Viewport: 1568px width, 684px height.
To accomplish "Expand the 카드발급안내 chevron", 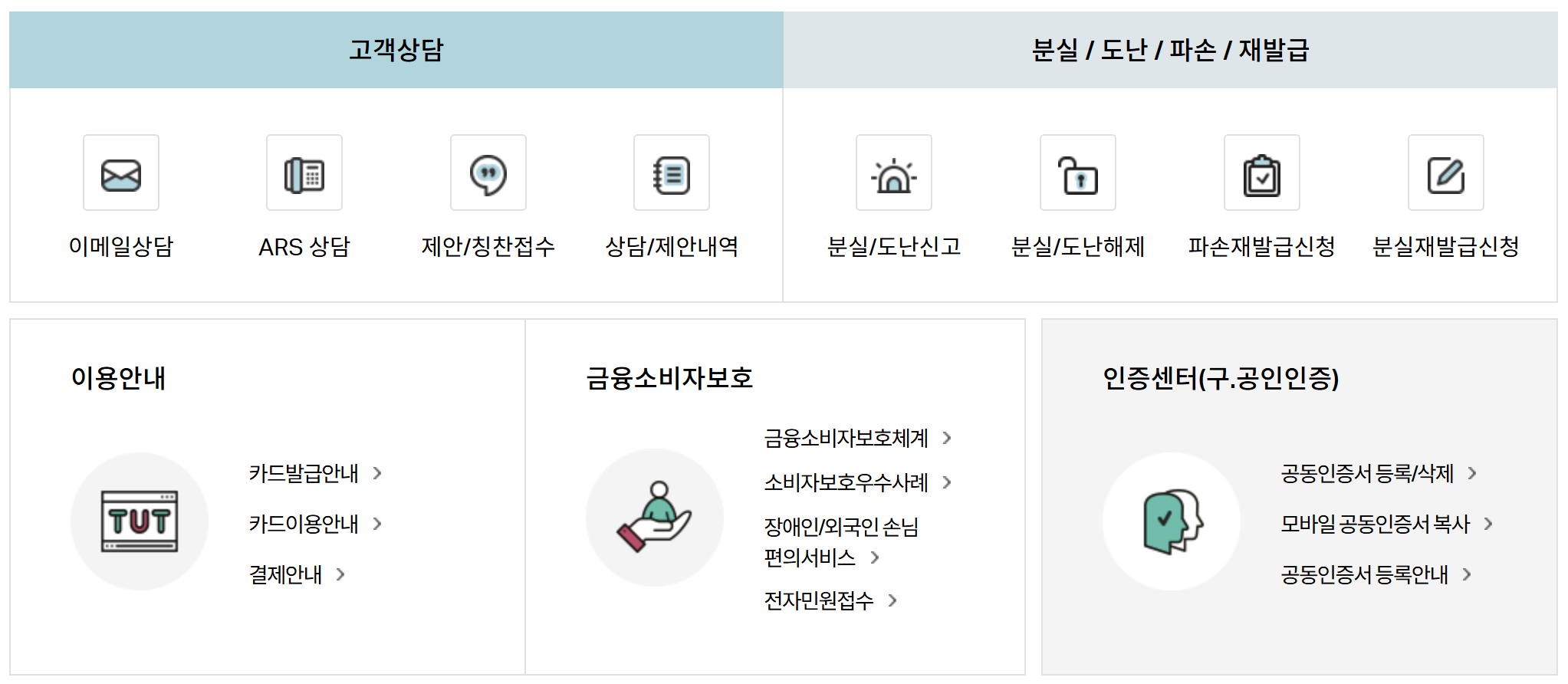I will [377, 474].
